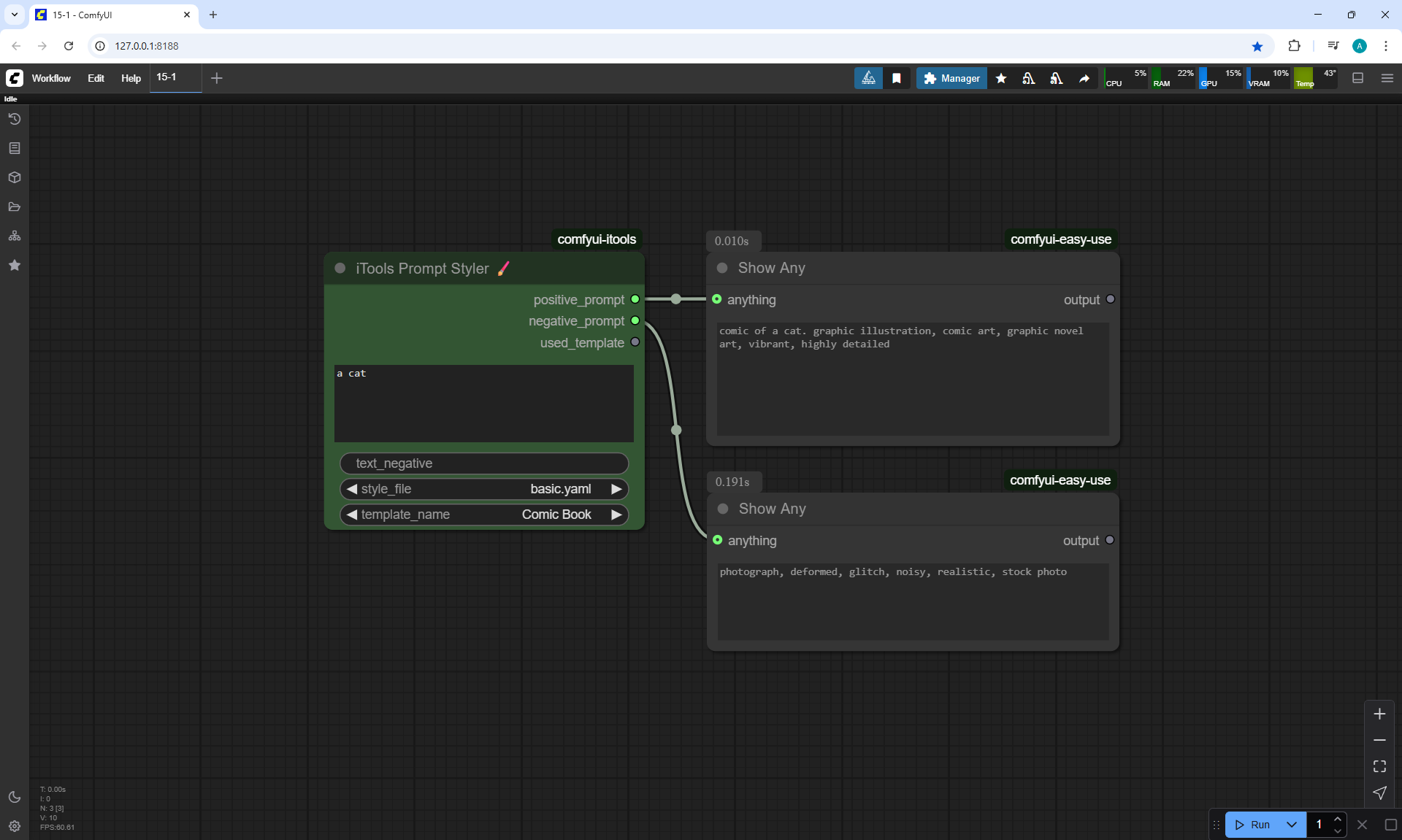The width and height of the screenshot is (1402, 840).
Task: Open the workflows folder sidebar icon
Action: (x=14, y=207)
